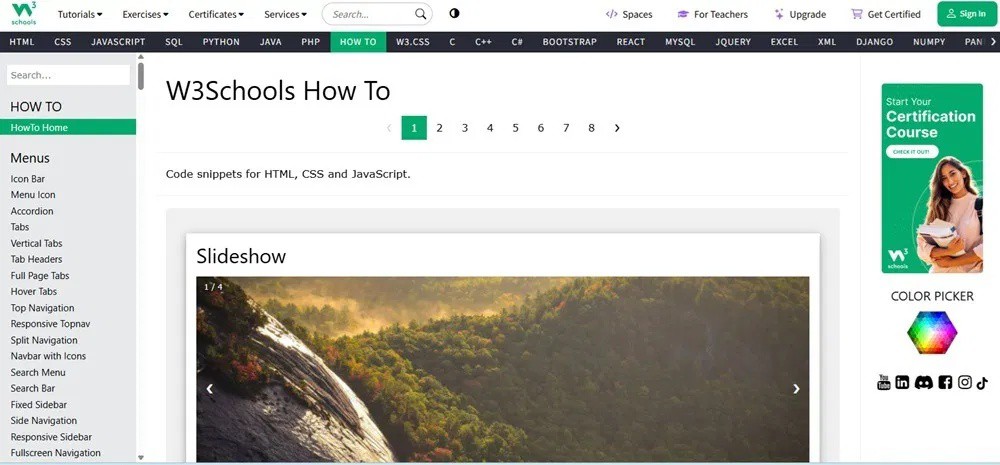Screen dimensions: 1000x465
Task: Go to pagination page 5
Action: click(x=515, y=128)
